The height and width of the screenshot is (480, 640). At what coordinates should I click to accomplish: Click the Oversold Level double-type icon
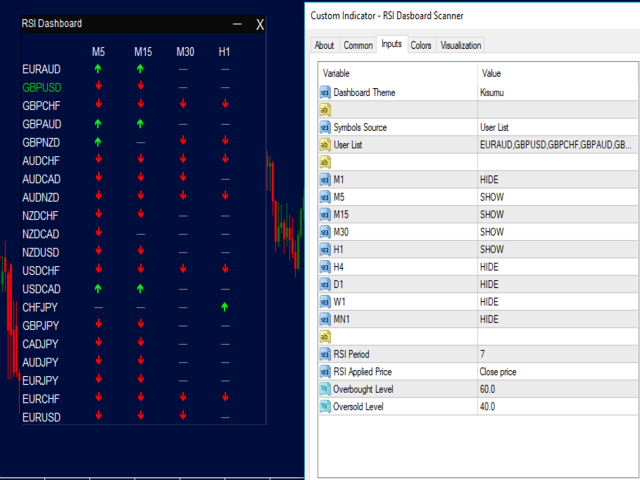click(x=325, y=407)
